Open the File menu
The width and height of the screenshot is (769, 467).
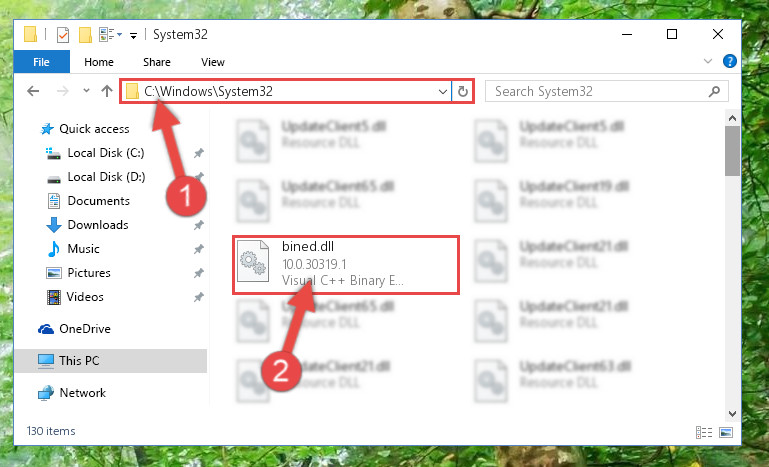[42, 62]
